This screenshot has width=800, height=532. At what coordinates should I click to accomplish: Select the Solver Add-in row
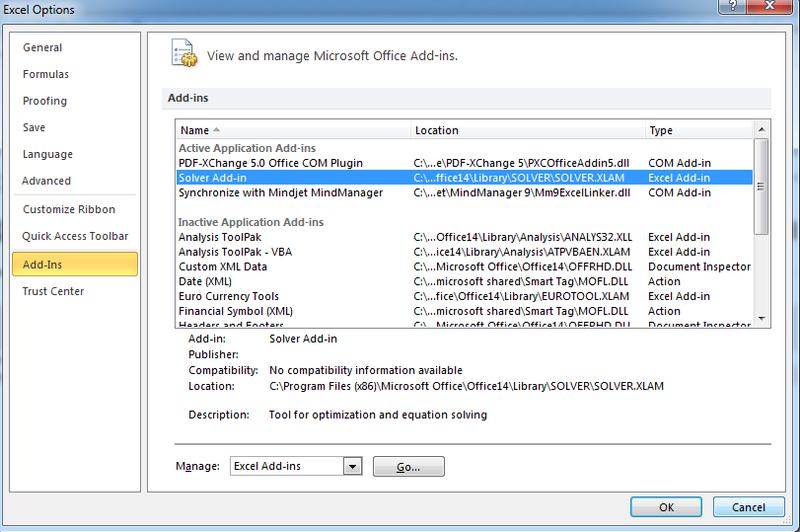click(x=464, y=178)
